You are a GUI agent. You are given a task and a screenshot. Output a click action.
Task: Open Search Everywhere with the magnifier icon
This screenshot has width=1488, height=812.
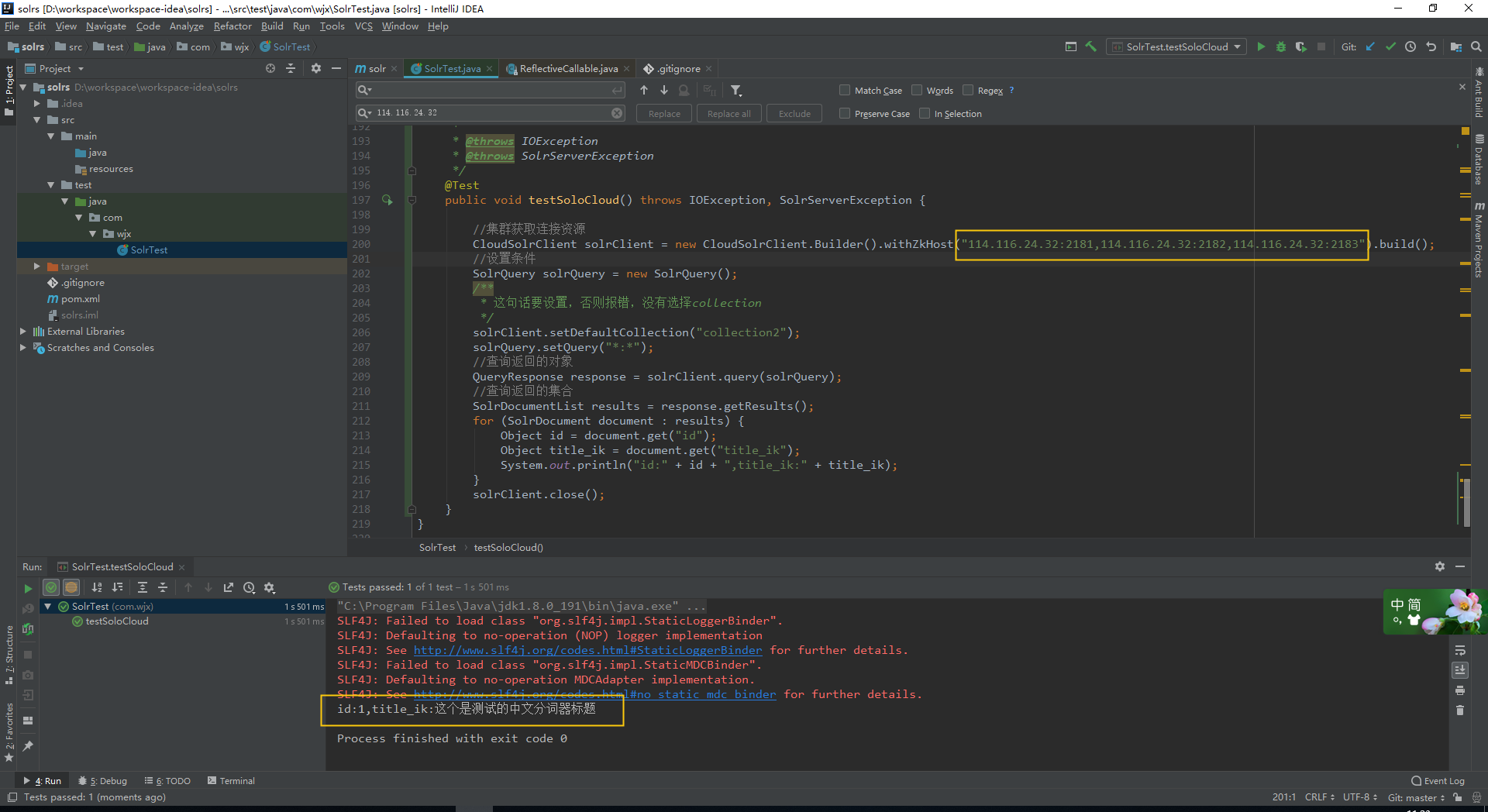(1476, 46)
